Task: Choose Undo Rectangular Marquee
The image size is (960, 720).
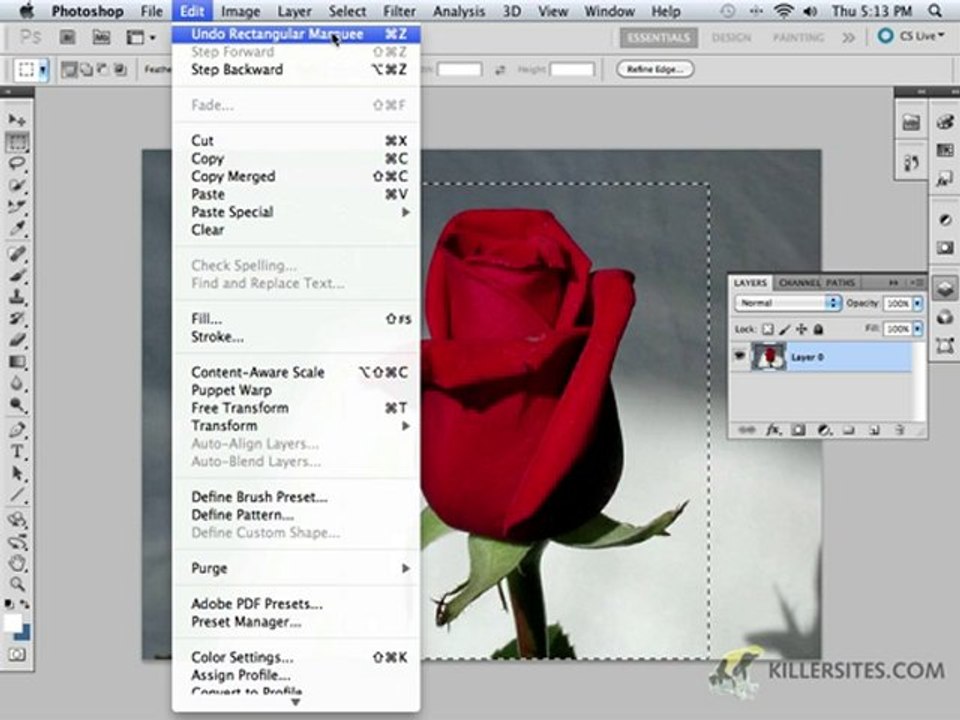Action: (x=296, y=34)
